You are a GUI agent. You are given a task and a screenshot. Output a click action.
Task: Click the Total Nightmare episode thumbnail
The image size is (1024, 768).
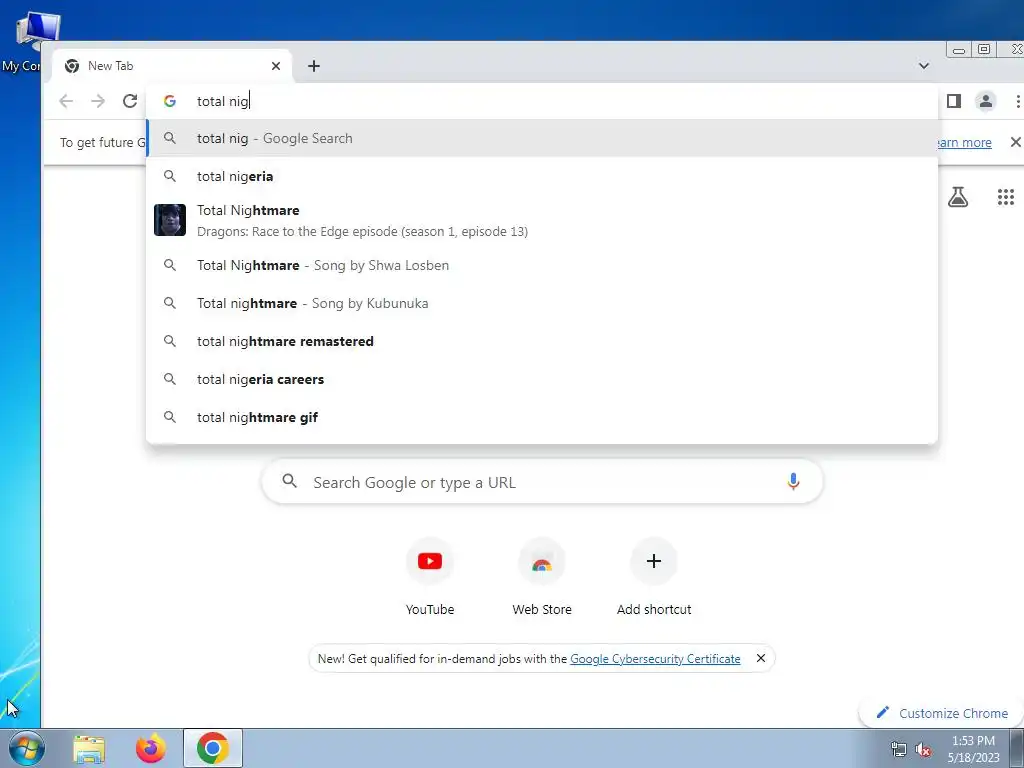(x=170, y=220)
